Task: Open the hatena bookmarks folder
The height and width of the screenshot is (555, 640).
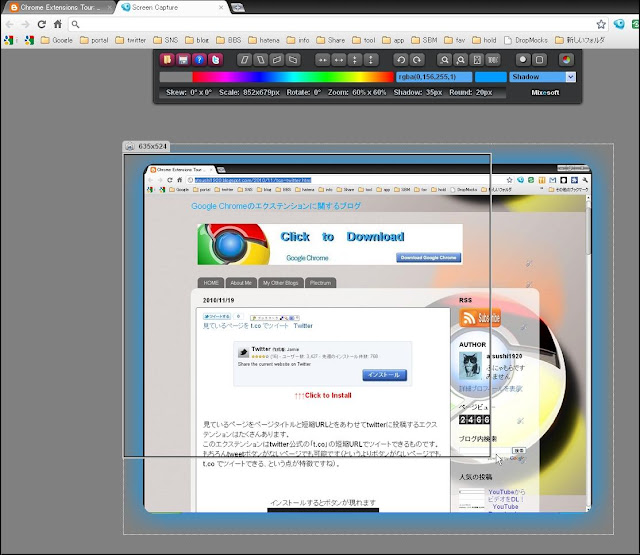Action: pos(264,40)
